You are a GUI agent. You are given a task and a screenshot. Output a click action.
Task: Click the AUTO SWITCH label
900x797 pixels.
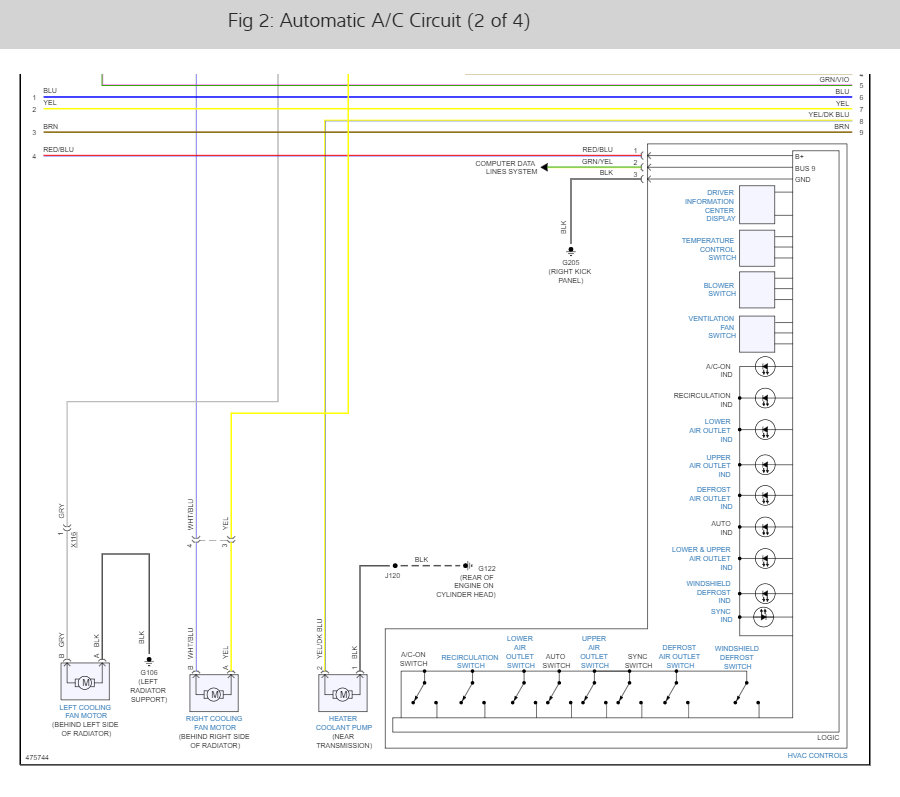(556, 661)
